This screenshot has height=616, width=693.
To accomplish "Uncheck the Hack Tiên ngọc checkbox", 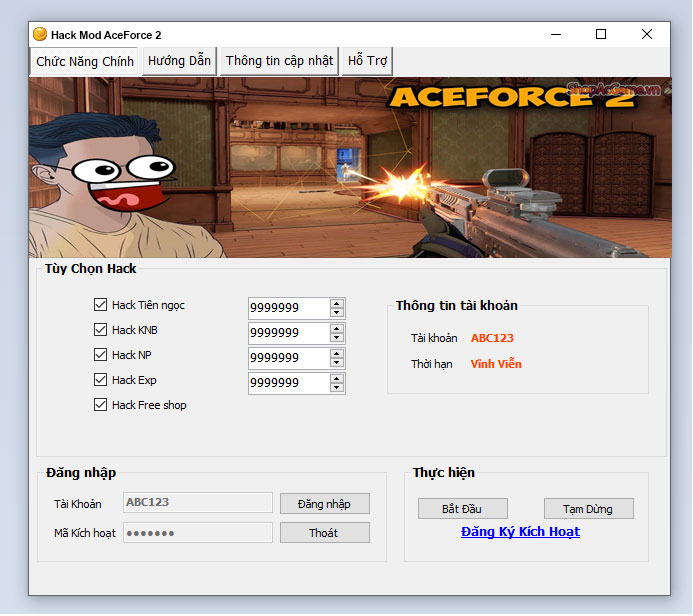I will pyautogui.click(x=100, y=305).
